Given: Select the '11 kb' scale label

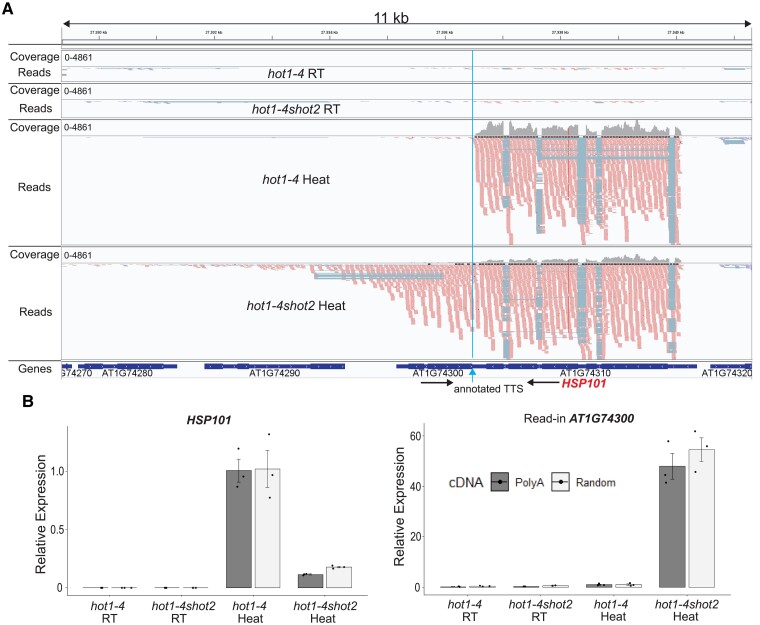Looking at the screenshot, I should [391, 18].
